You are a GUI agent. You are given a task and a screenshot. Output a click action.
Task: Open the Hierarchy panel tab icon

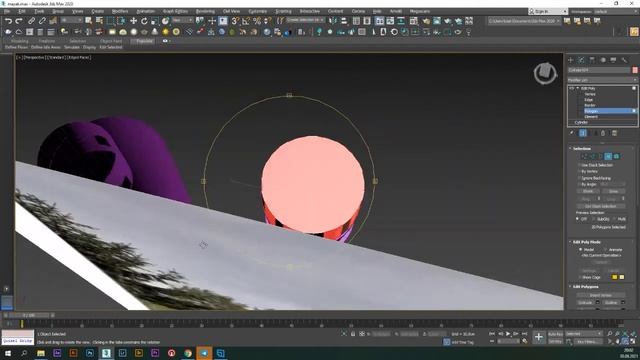coord(592,60)
